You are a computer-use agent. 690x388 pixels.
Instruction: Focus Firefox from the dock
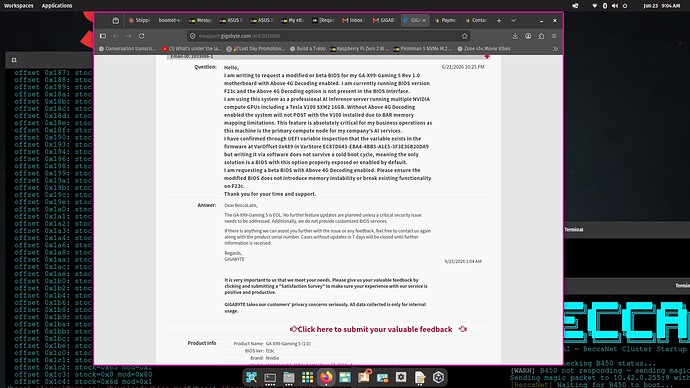pyautogui.click(x=326, y=377)
